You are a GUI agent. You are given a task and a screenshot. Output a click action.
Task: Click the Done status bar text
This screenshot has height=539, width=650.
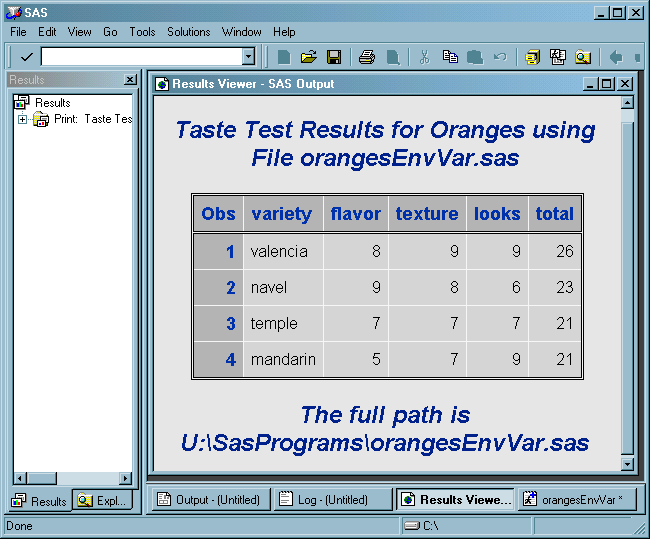coord(19,526)
